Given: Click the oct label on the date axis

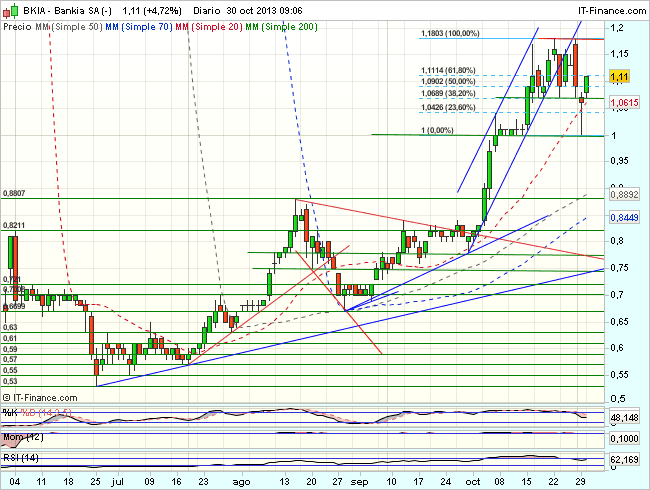Looking at the screenshot, I should (x=473, y=482).
